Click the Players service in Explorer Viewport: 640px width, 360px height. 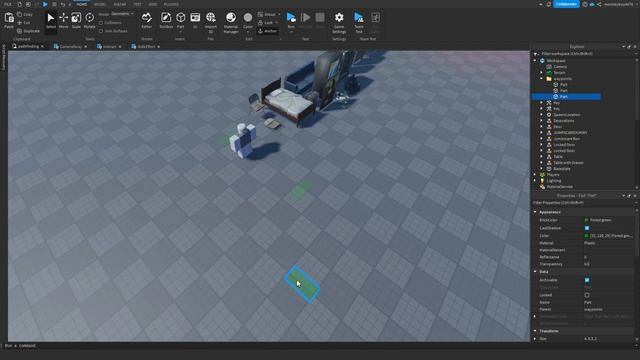553,175
